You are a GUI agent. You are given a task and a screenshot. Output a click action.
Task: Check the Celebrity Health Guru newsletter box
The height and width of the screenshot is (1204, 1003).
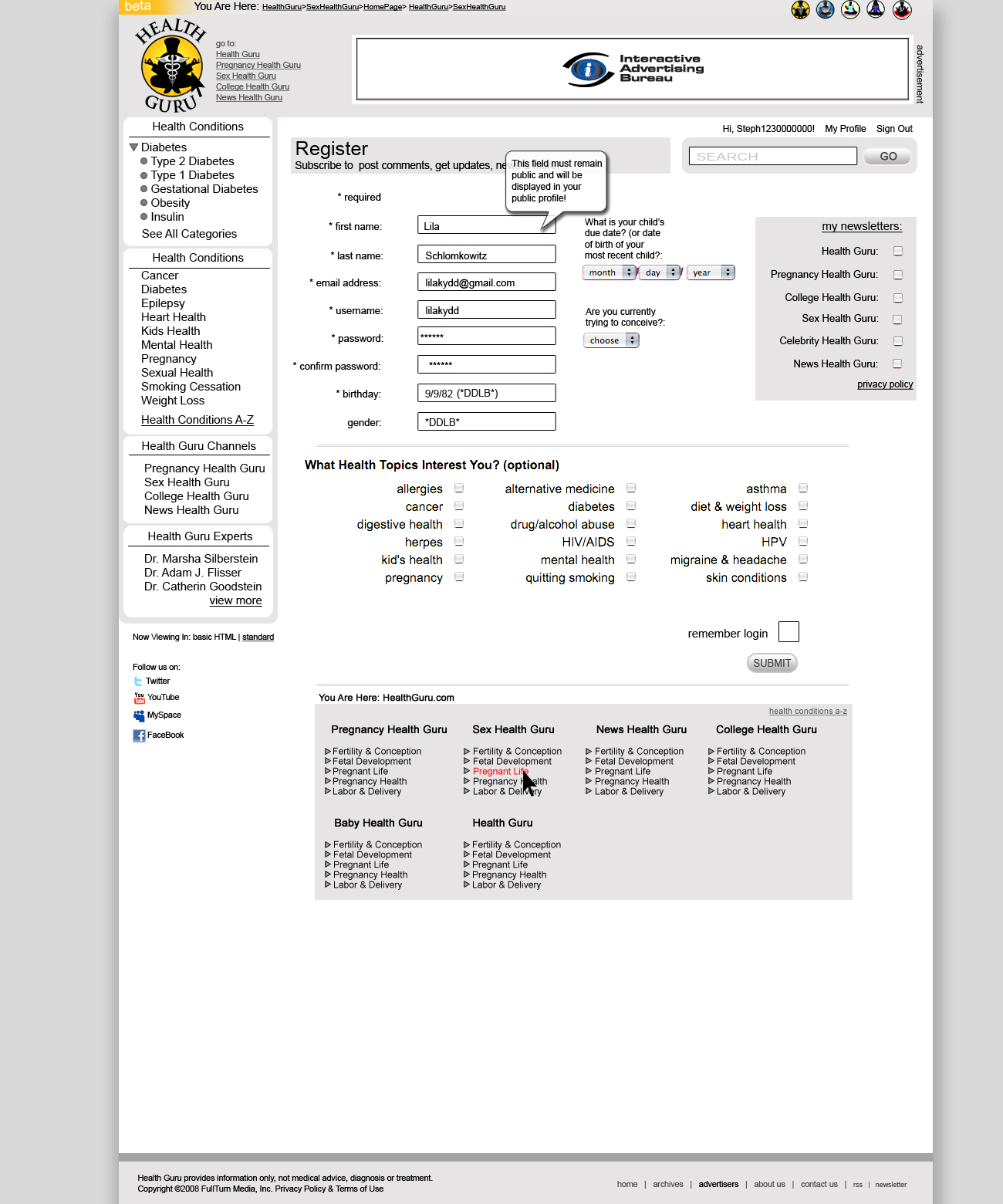898,341
